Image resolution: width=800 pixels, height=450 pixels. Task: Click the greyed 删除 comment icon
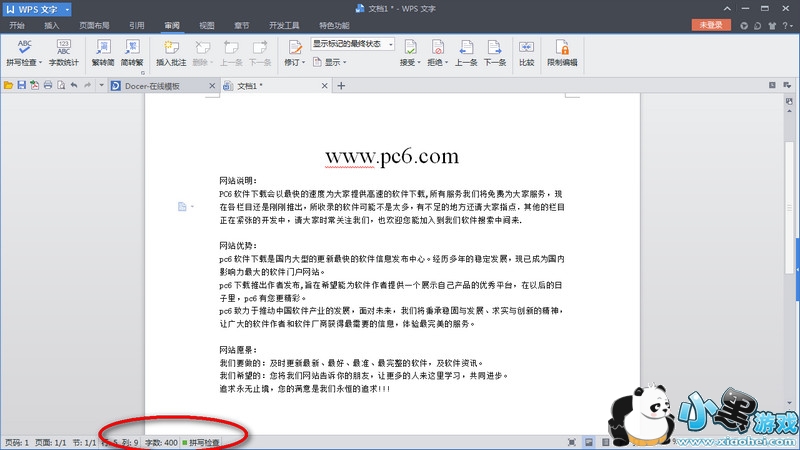(x=203, y=47)
